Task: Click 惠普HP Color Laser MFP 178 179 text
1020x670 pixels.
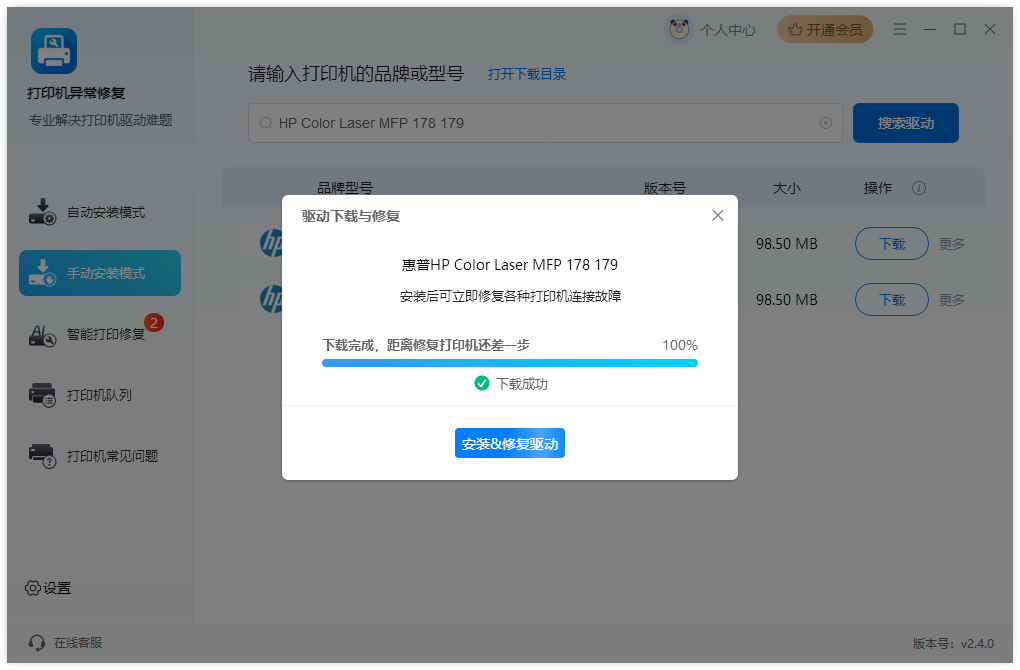Action: (510, 265)
